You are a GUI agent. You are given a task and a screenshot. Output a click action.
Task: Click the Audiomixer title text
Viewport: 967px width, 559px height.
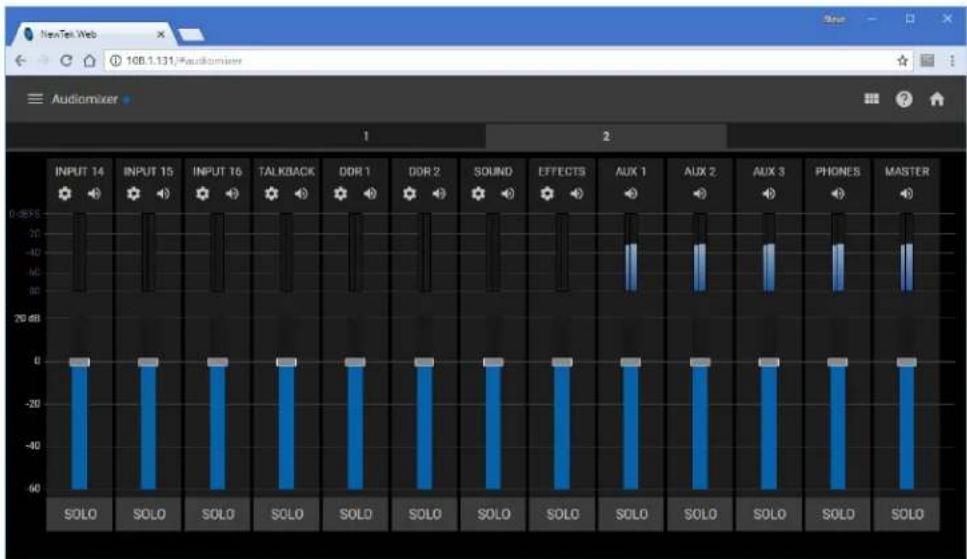(84, 99)
